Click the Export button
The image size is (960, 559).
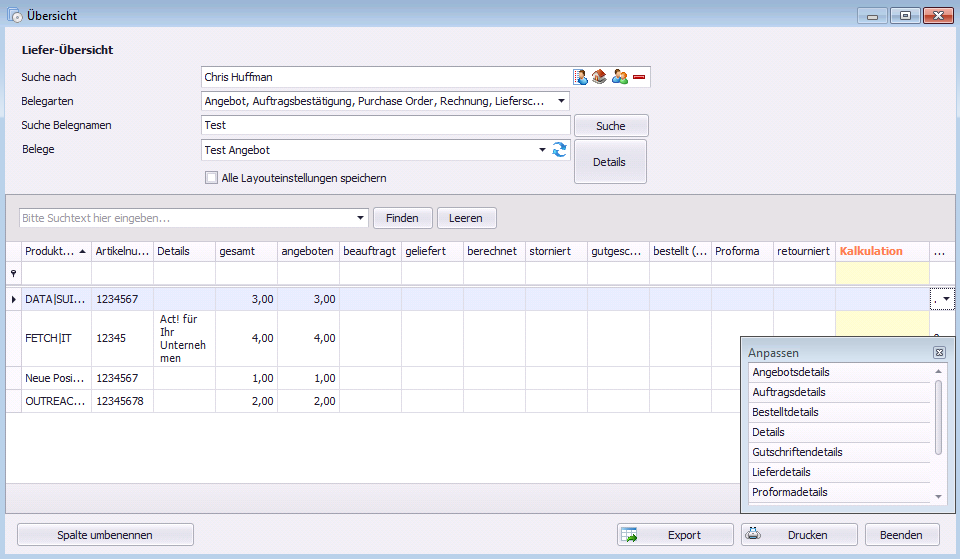click(675, 535)
